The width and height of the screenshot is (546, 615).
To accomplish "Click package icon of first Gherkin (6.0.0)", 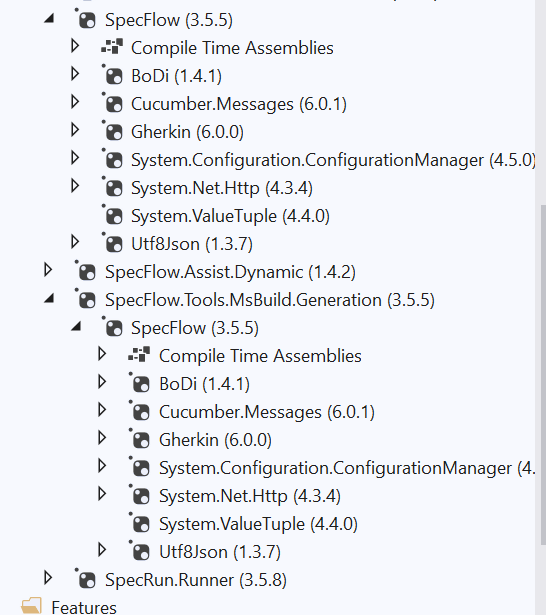I will pyautogui.click(x=113, y=131).
